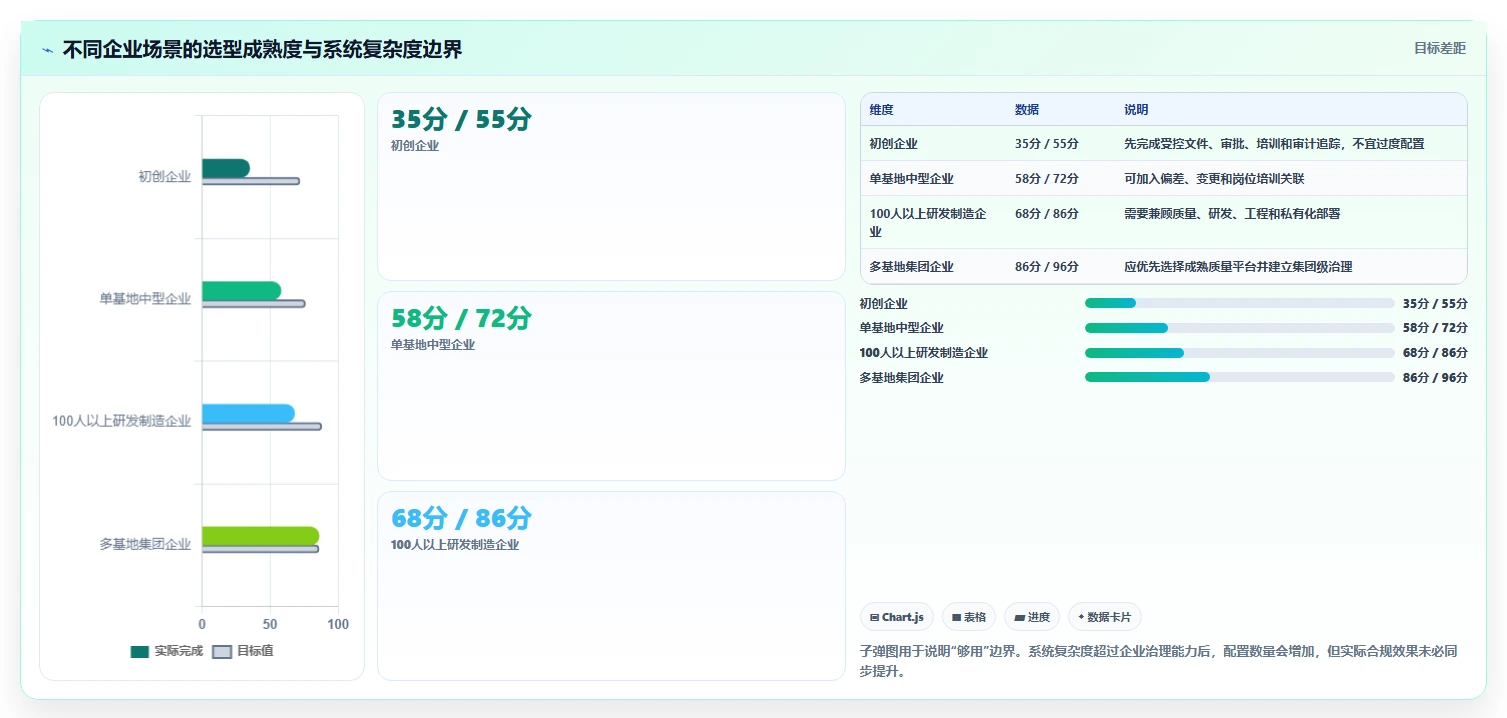The width and height of the screenshot is (1507, 718).
Task: Click the 单基地中型企业 y-axis label in chart
Action: point(145,299)
